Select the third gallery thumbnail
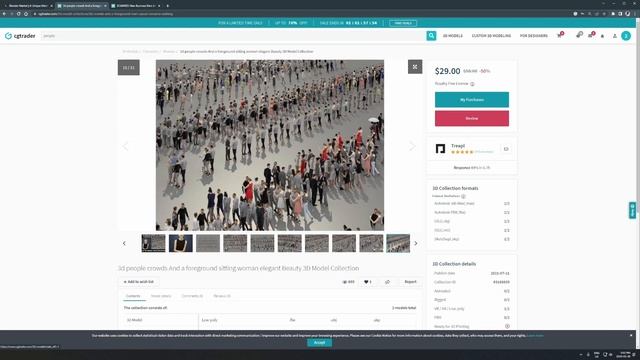This screenshot has height=360, width=640. 208,243
